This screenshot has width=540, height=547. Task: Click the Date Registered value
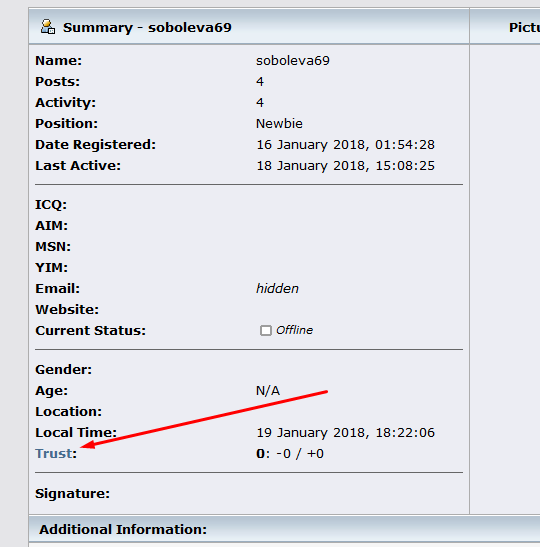pyautogui.click(x=345, y=145)
